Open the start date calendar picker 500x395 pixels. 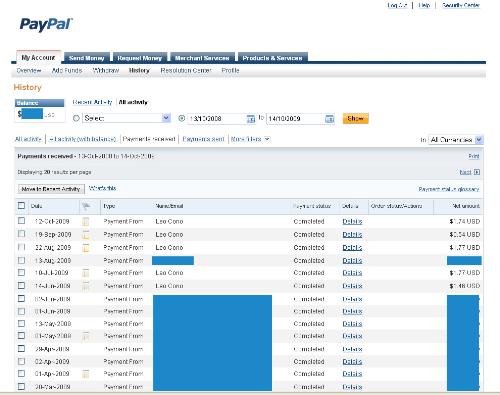(251, 118)
